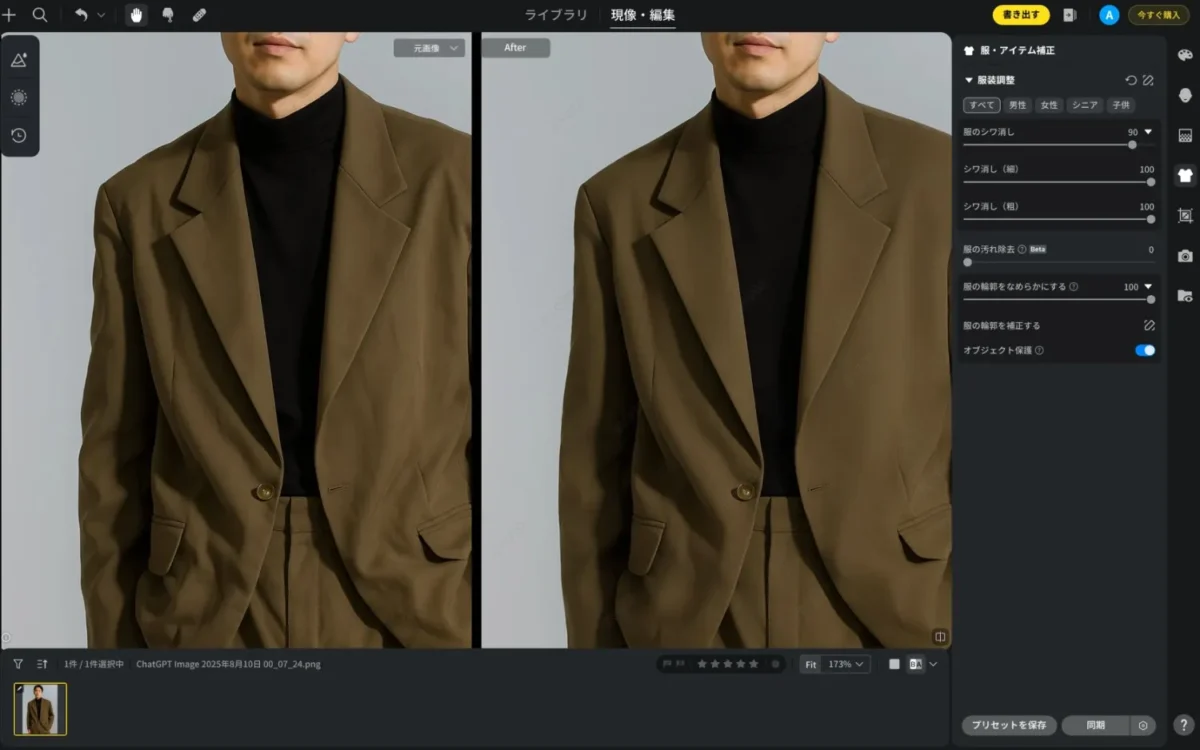This screenshot has width=1200, height=750.
Task: Open the folder preview panel icon
Action: (x=1185, y=295)
